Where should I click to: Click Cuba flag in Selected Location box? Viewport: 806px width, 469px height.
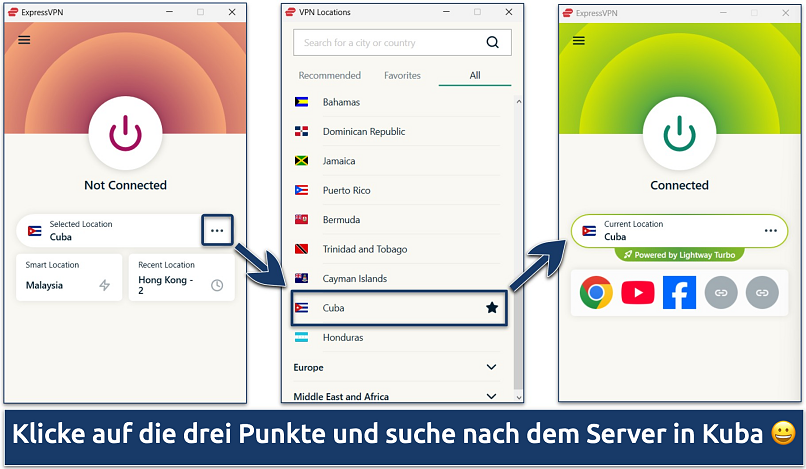pyautogui.click(x=34, y=230)
